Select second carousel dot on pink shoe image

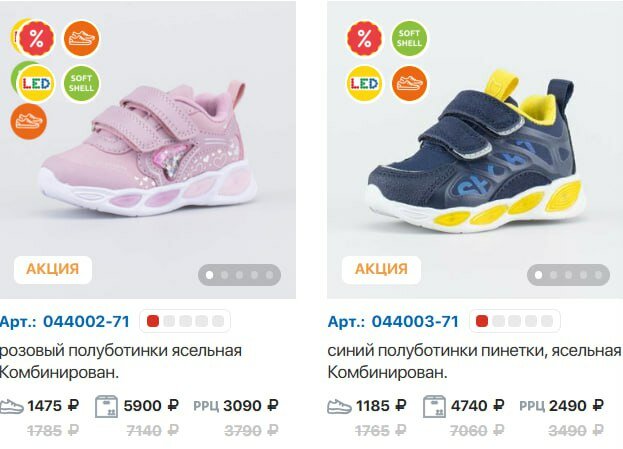[x=224, y=275]
